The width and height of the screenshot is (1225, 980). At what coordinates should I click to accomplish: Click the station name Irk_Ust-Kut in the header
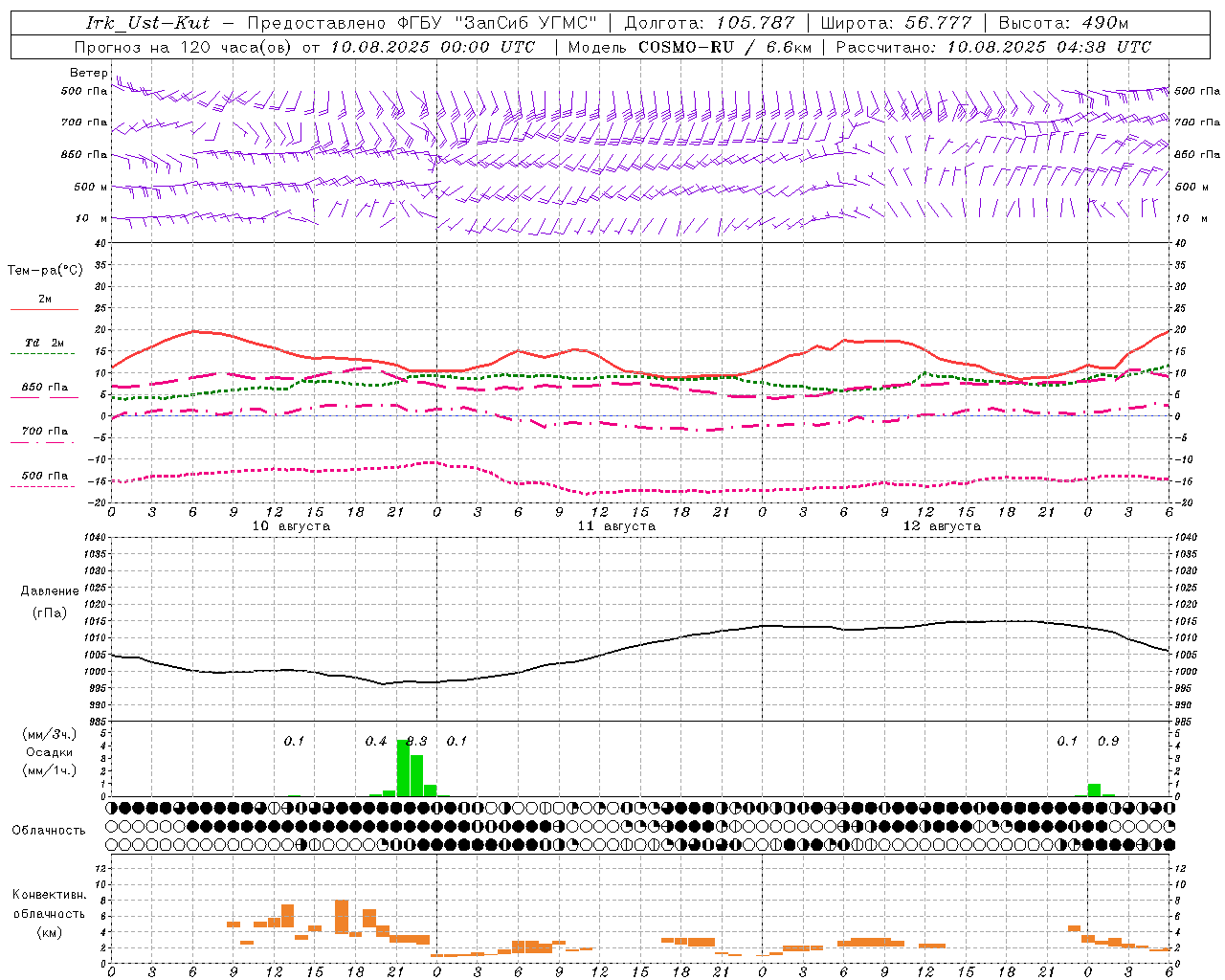pos(148,23)
